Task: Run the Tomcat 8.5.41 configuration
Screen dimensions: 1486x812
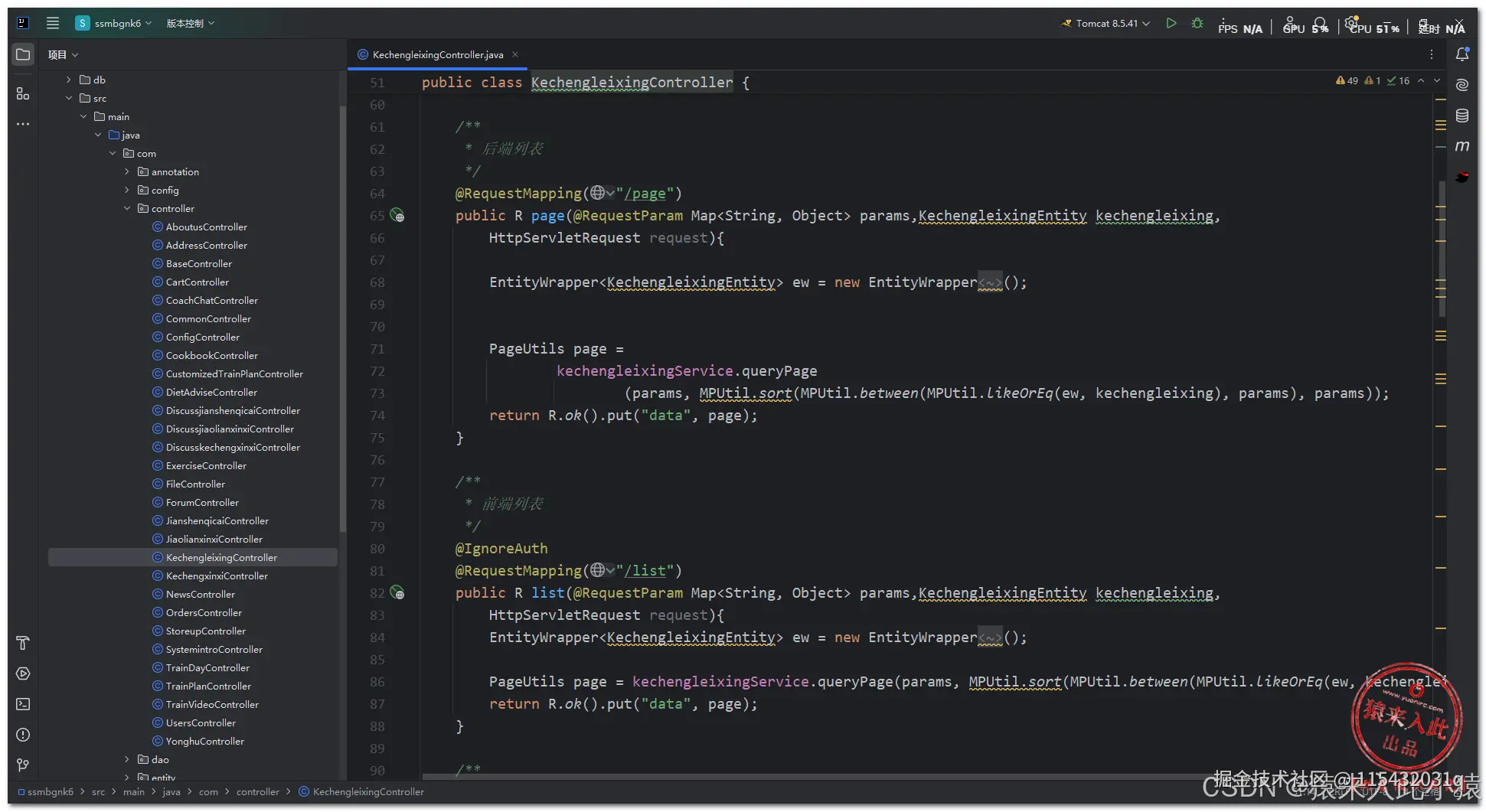Action: click(x=1171, y=23)
